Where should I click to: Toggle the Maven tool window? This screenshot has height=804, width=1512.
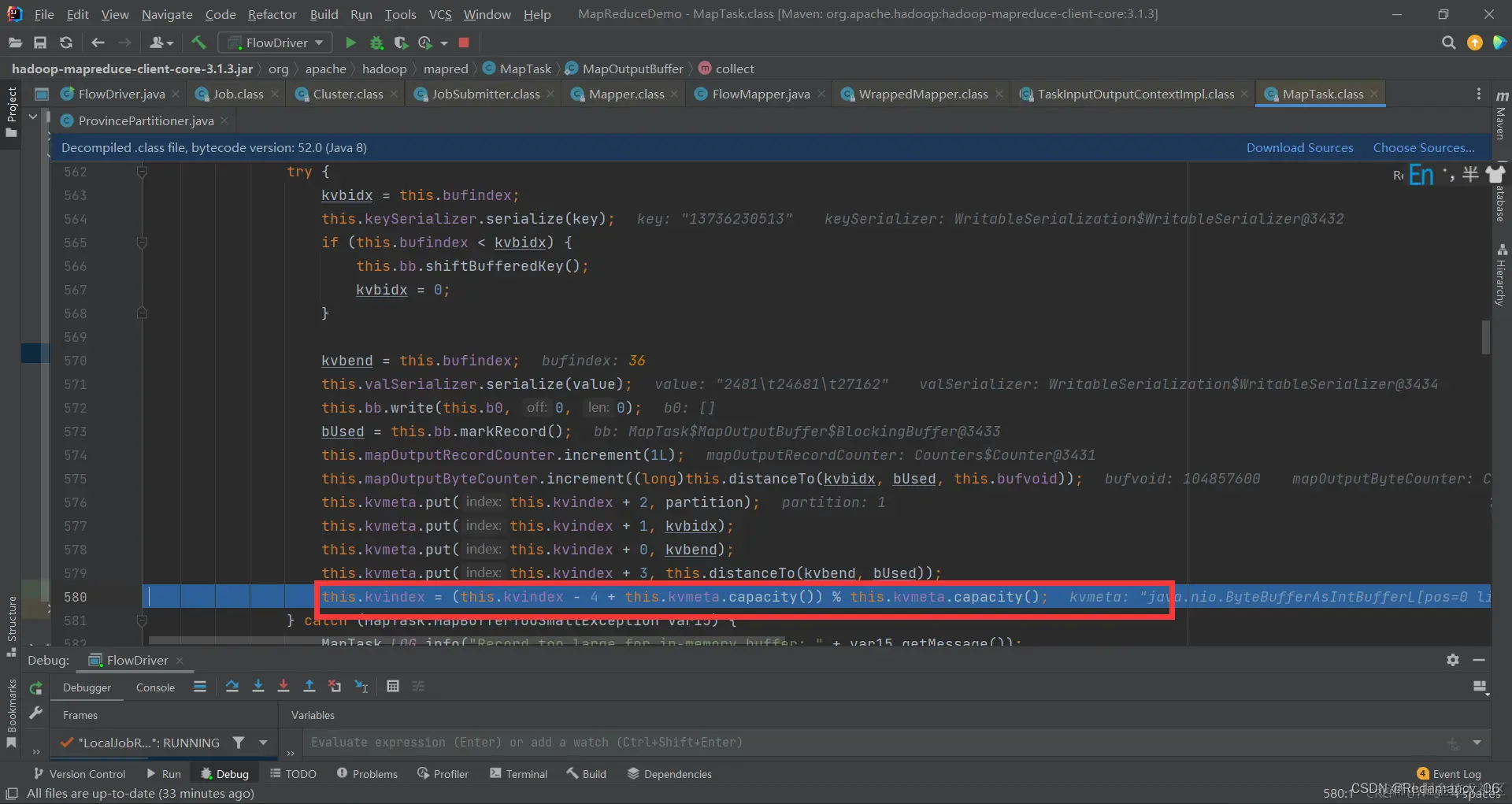[x=1502, y=115]
